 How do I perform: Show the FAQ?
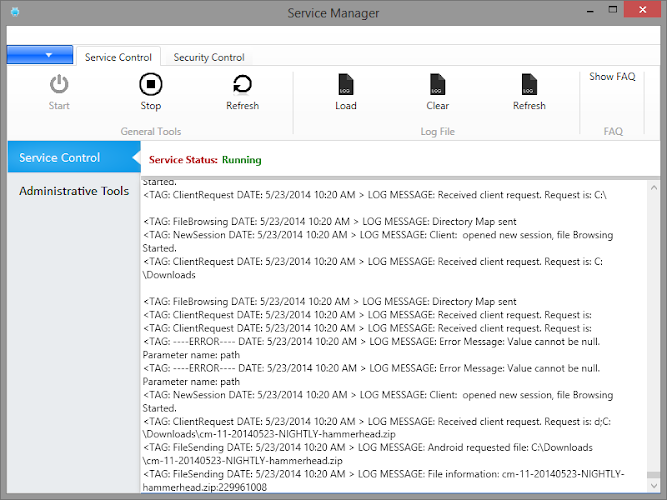(612, 77)
